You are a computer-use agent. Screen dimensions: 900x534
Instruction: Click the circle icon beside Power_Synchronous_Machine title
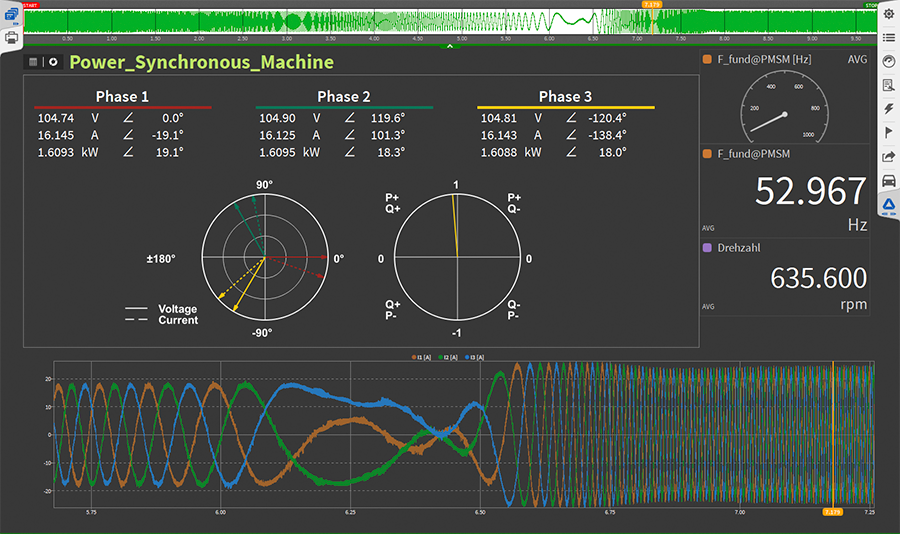coord(52,62)
